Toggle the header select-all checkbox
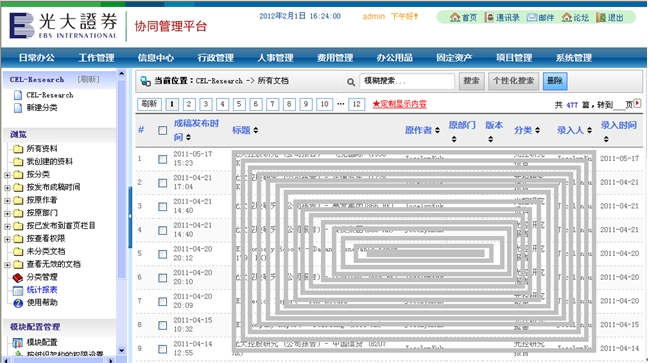The image size is (648, 363). pos(162,131)
